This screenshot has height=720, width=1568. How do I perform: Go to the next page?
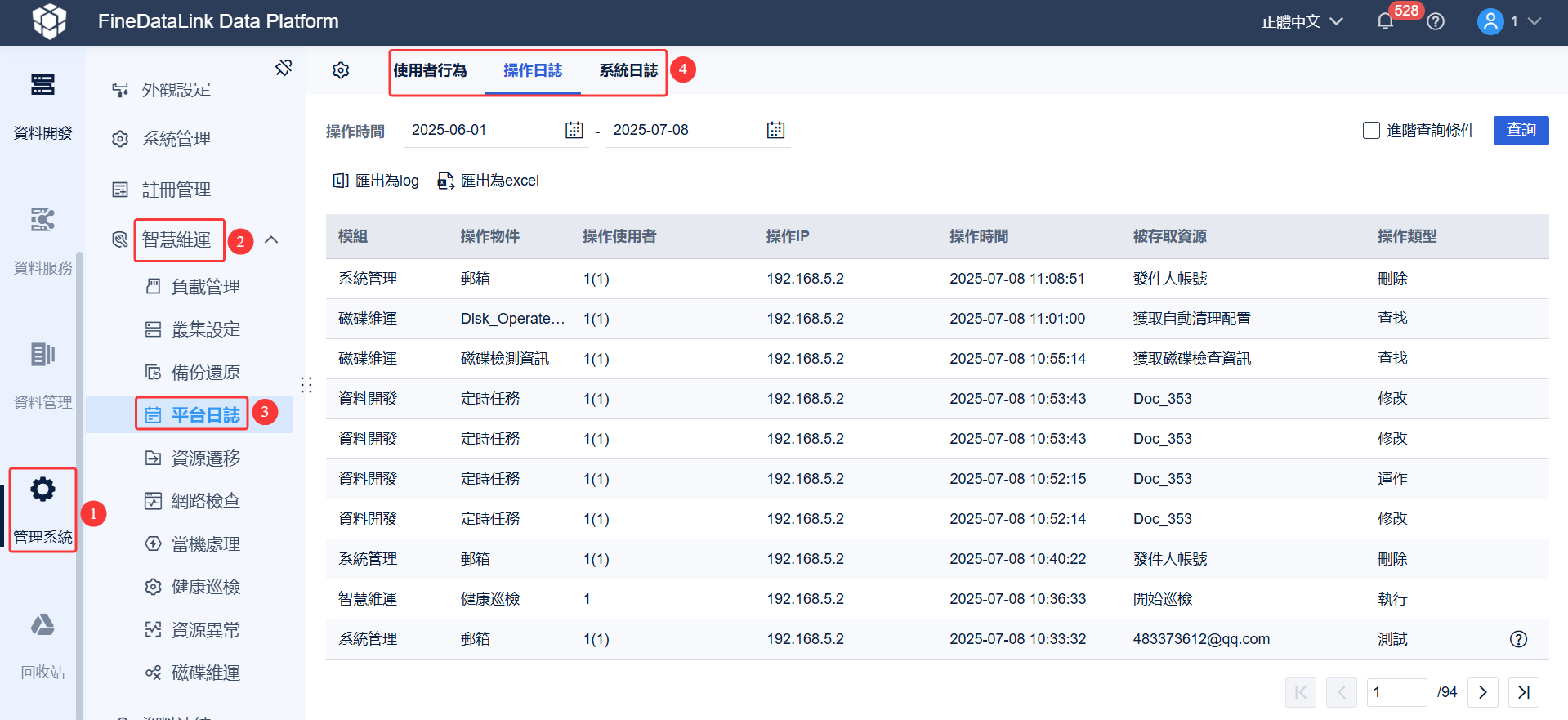(1483, 692)
